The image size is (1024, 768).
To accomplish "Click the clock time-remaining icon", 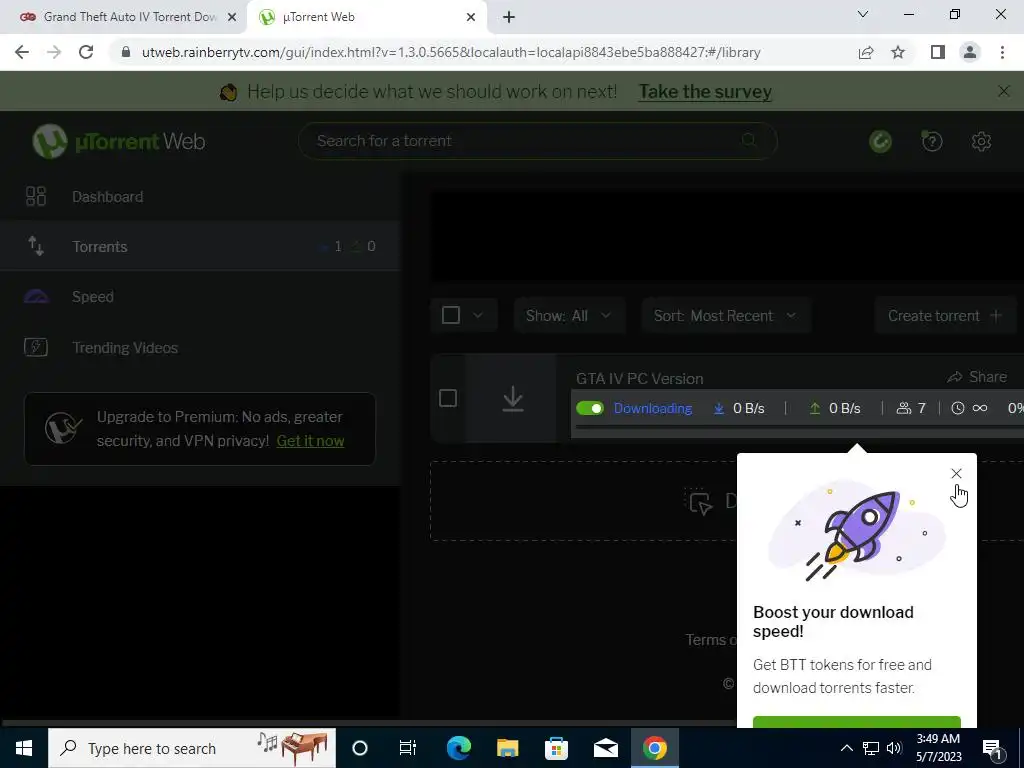I will tap(957, 408).
